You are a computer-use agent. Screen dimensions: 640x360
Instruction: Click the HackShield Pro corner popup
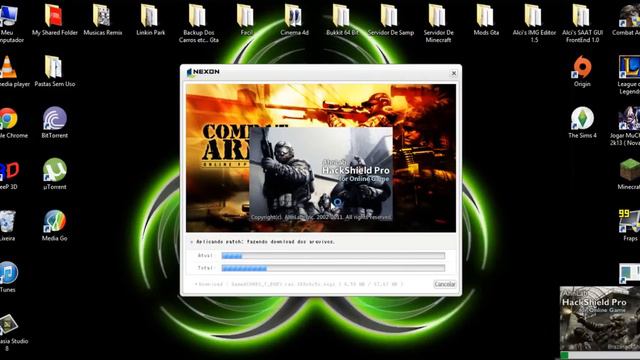pyautogui.click(x=600, y=323)
